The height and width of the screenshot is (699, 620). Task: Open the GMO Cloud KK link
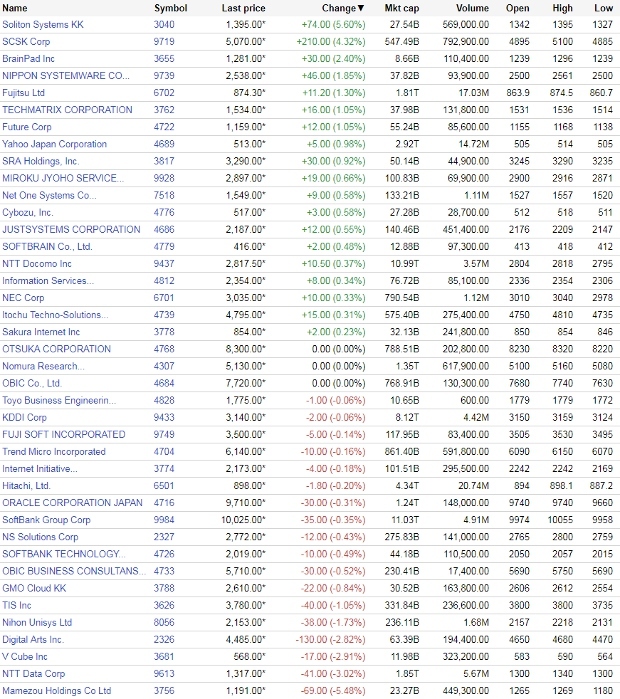coord(34,588)
